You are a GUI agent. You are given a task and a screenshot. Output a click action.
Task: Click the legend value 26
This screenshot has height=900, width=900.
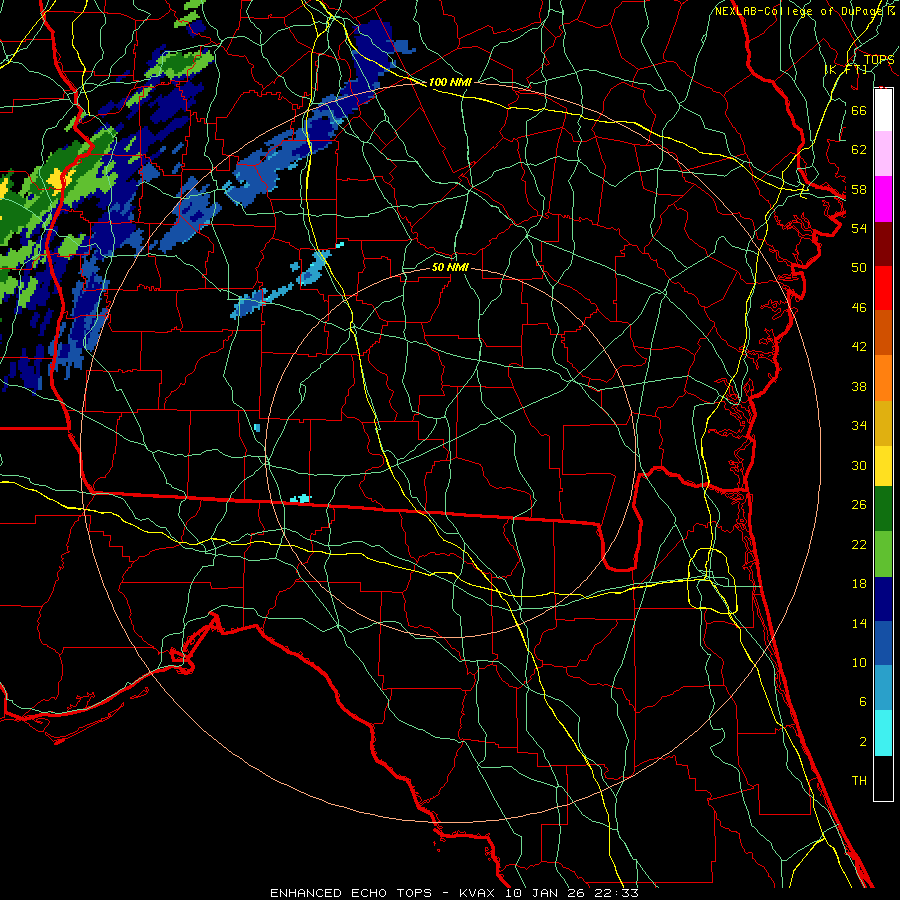pos(859,505)
